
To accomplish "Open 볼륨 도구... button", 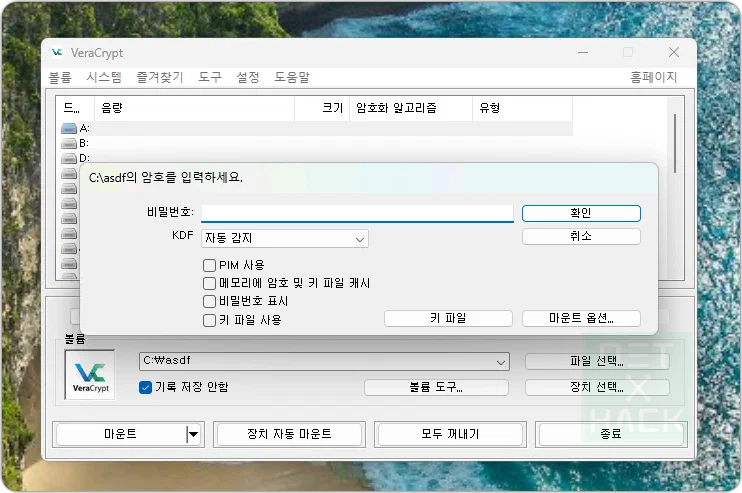I will click(x=436, y=387).
